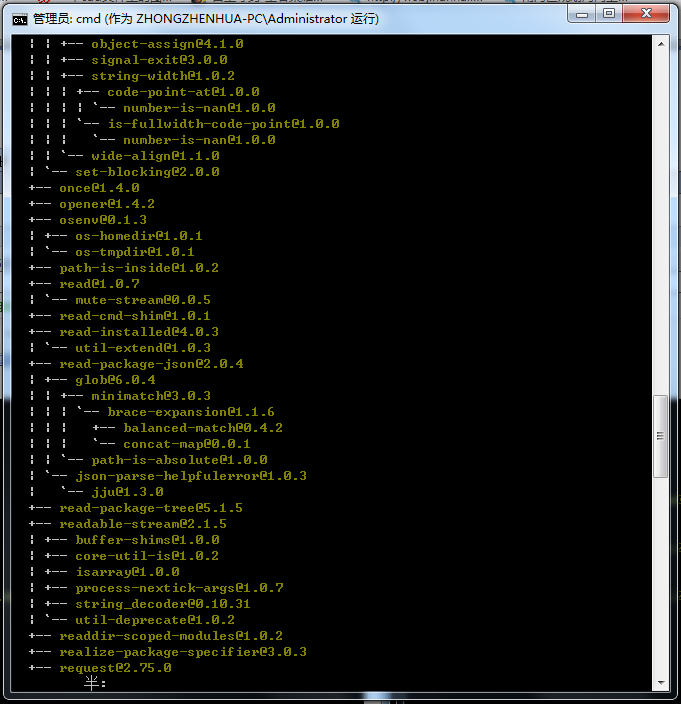Viewport: 681px width, 704px height.
Task: Click the line minimatch@3.0.3
Action: tap(151, 396)
